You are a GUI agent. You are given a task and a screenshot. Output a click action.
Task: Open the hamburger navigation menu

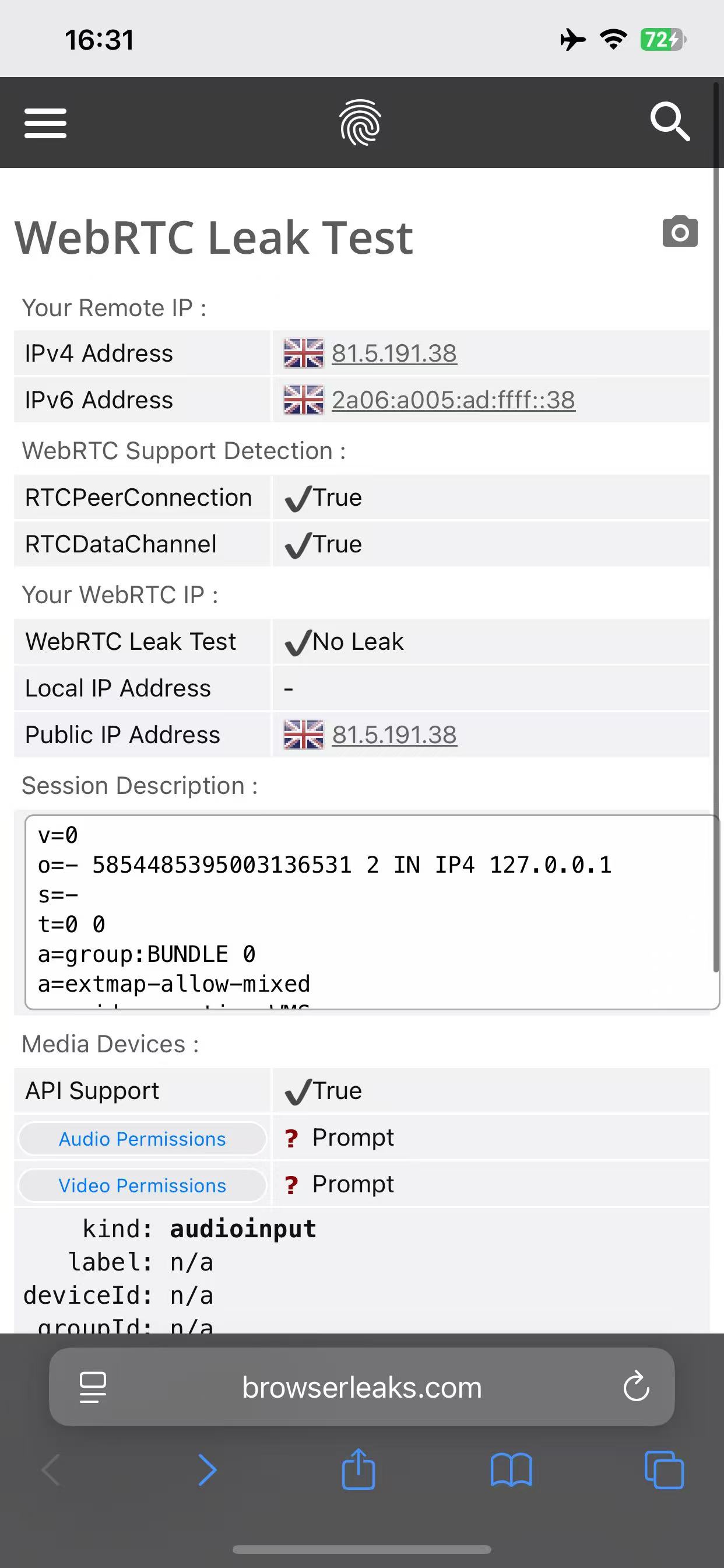coord(45,124)
